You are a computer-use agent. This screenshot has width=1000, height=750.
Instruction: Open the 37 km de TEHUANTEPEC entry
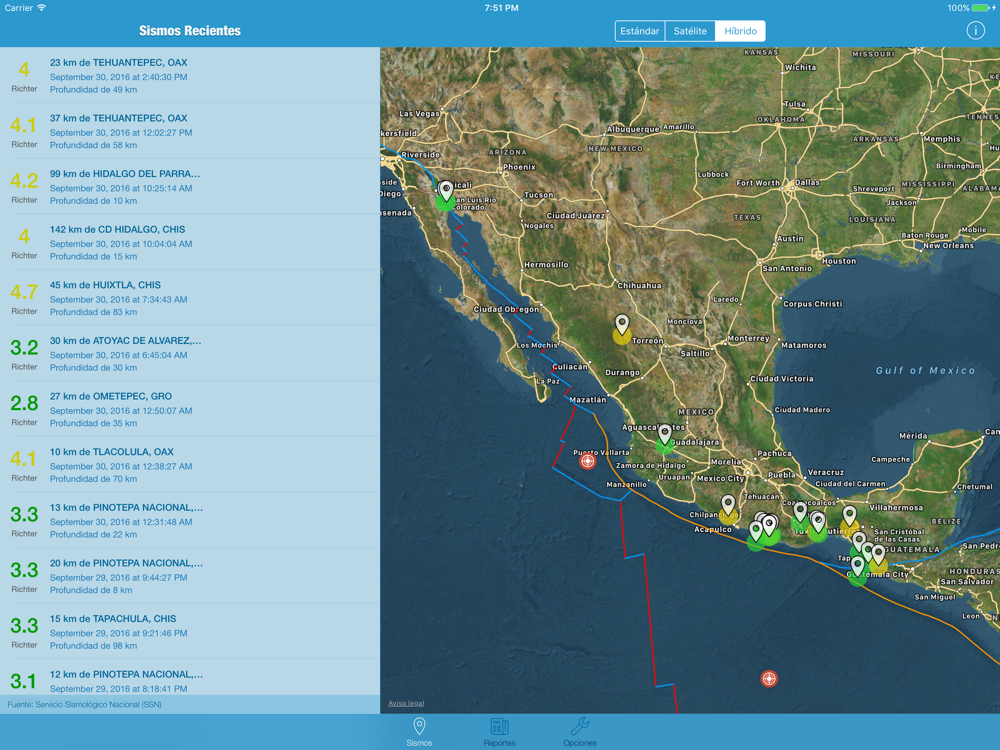tap(190, 131)
